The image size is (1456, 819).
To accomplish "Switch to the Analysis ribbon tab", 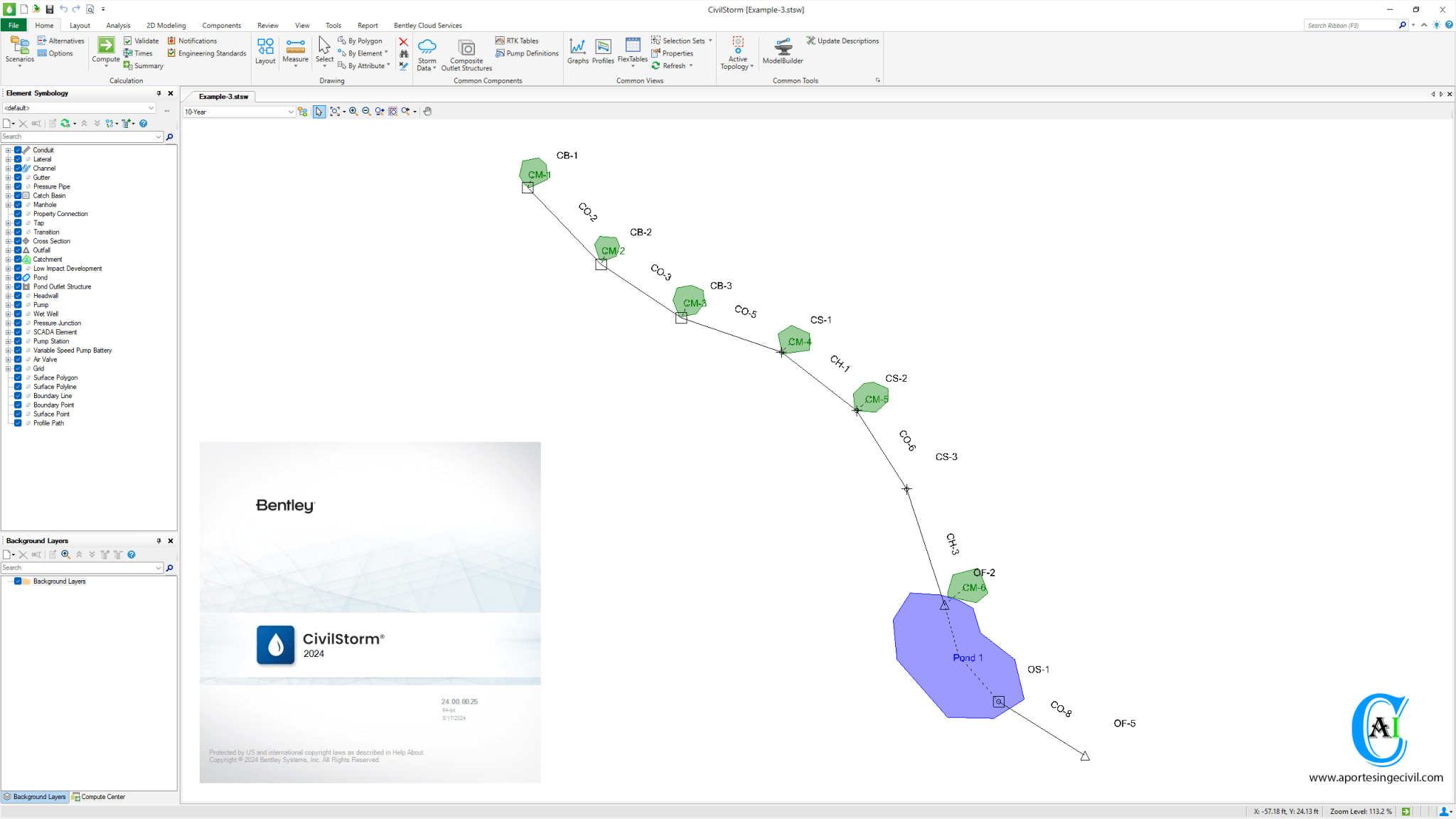I will click(118, 26).
